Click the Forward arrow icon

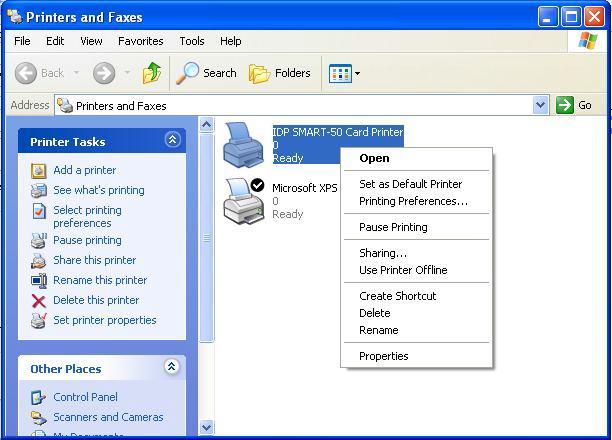coord(104,73)
